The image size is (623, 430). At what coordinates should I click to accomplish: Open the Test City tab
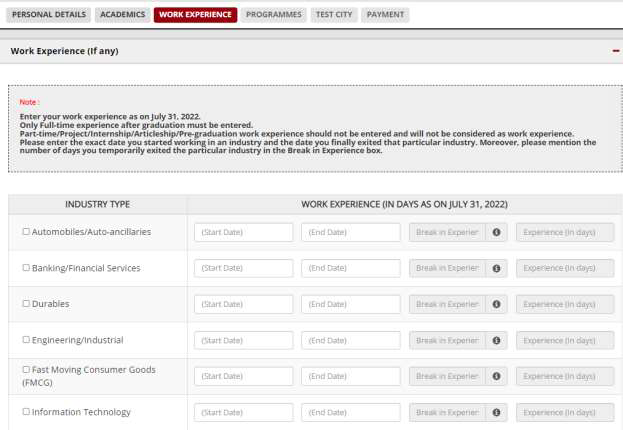coord(334,15)
